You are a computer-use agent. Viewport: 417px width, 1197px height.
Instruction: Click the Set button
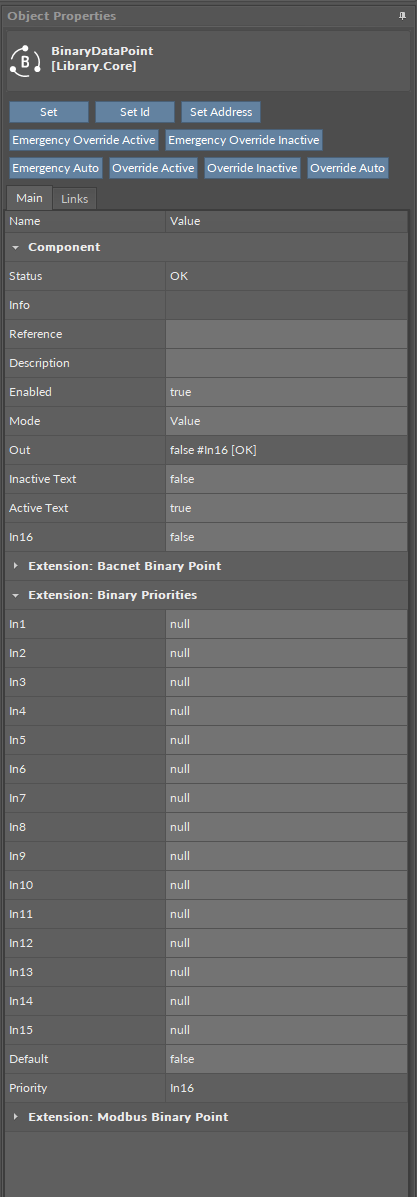(49, 112)
